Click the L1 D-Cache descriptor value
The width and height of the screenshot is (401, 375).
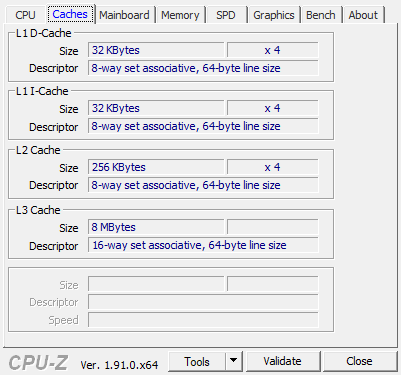click(203, 68)
